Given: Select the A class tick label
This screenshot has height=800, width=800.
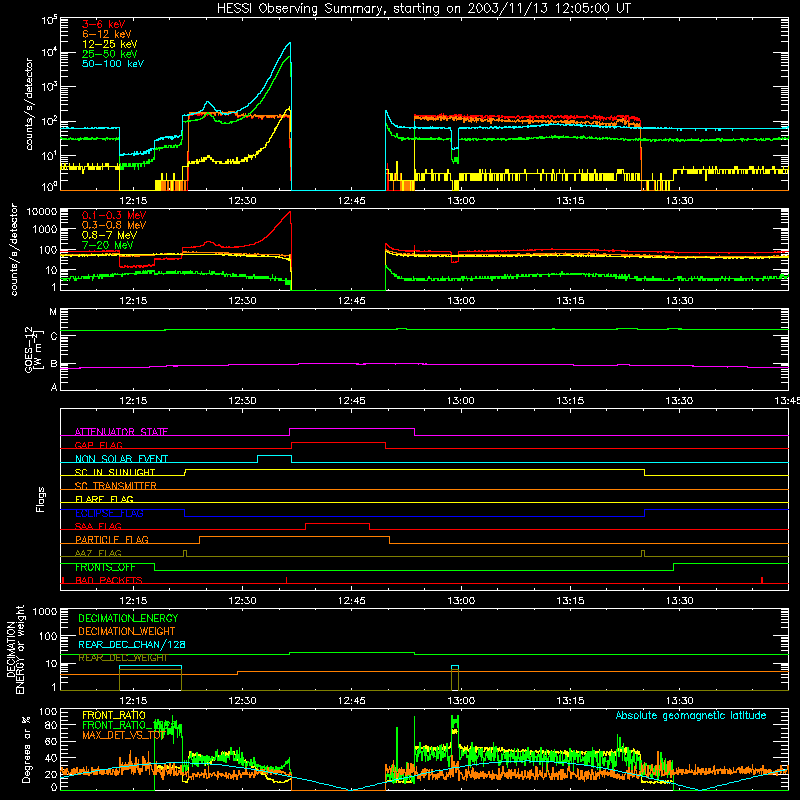Looking at the screenshot, I should pyautogui.click(x=54, y=387).
